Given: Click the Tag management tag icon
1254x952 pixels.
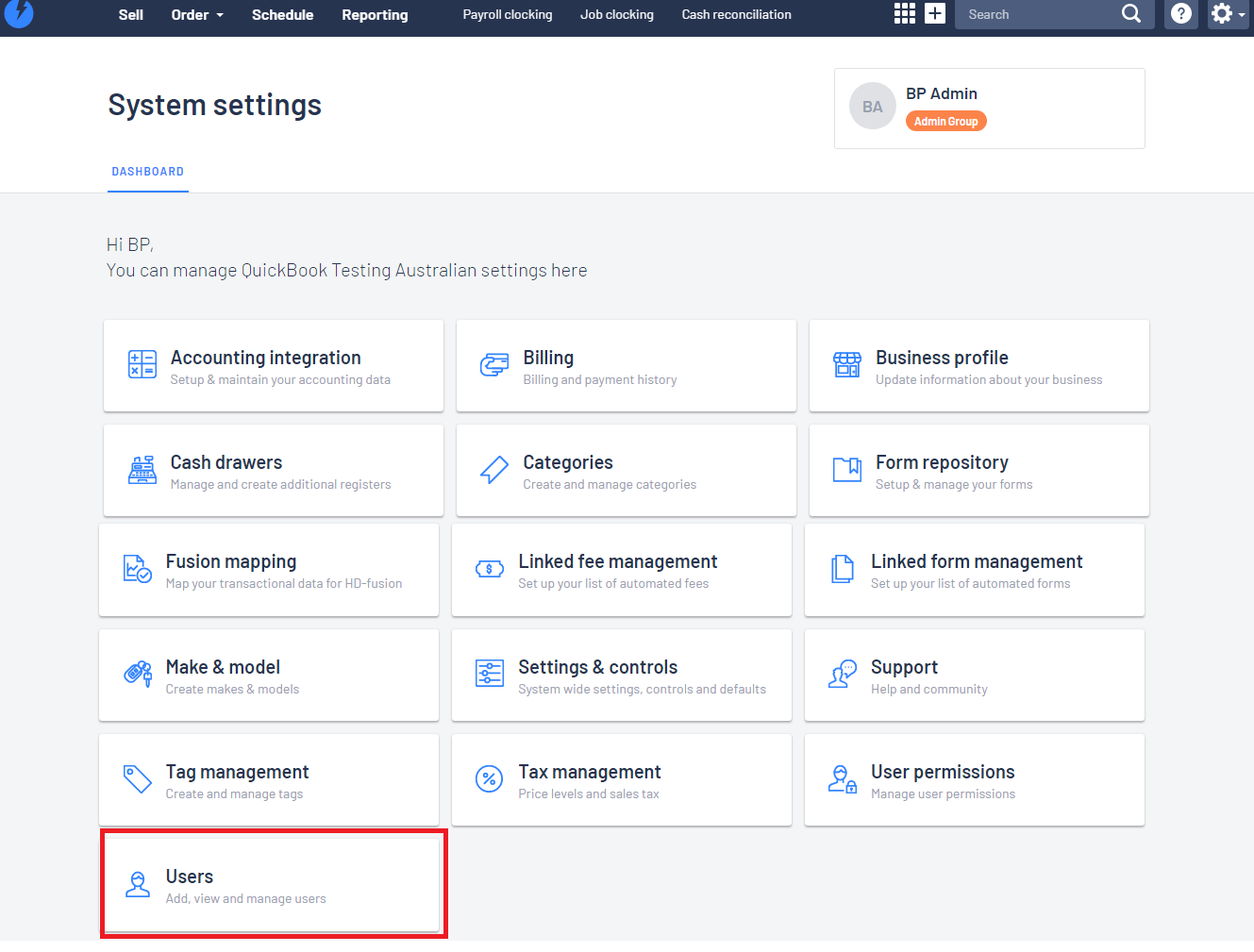Looking at the screenshot, I should click(138, 779).
